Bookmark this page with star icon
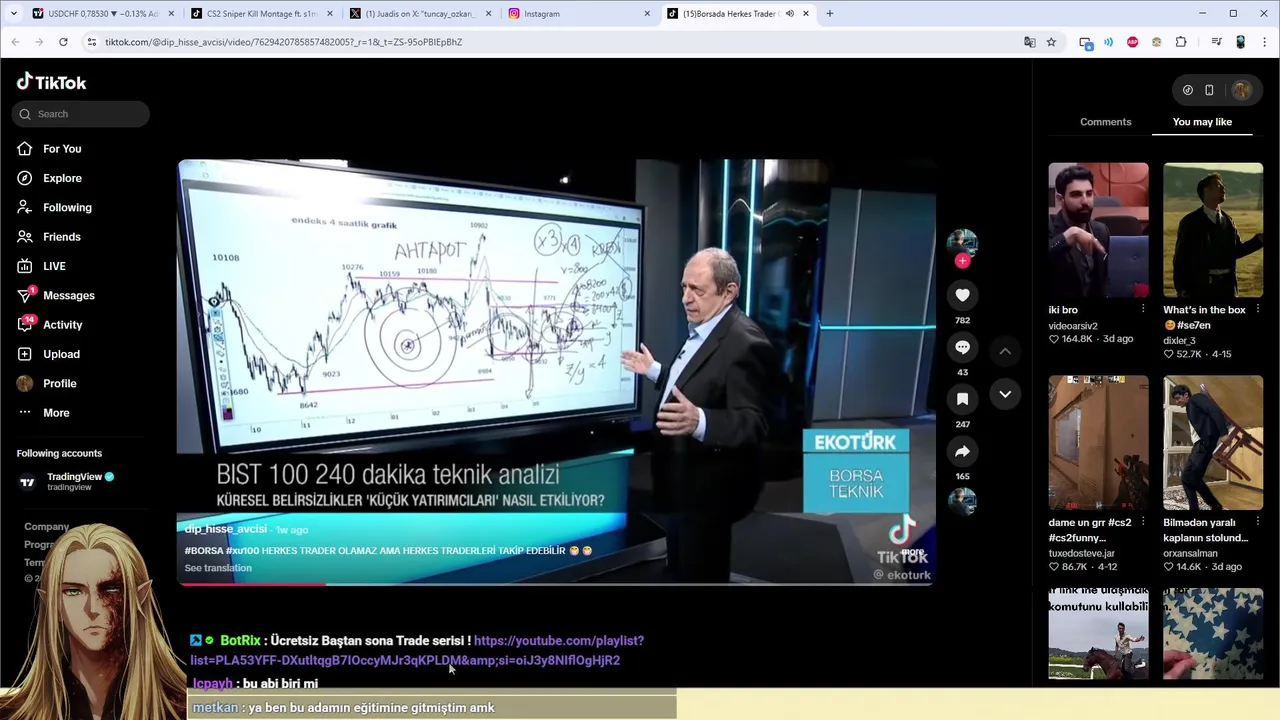Viewport: 1280px width, 720px height. (x=1051, y=42)
